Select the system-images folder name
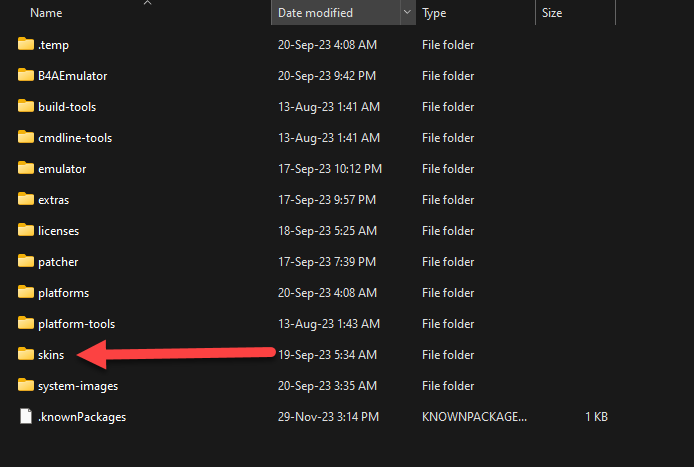 pyautogui.click(x=78, y=386)
